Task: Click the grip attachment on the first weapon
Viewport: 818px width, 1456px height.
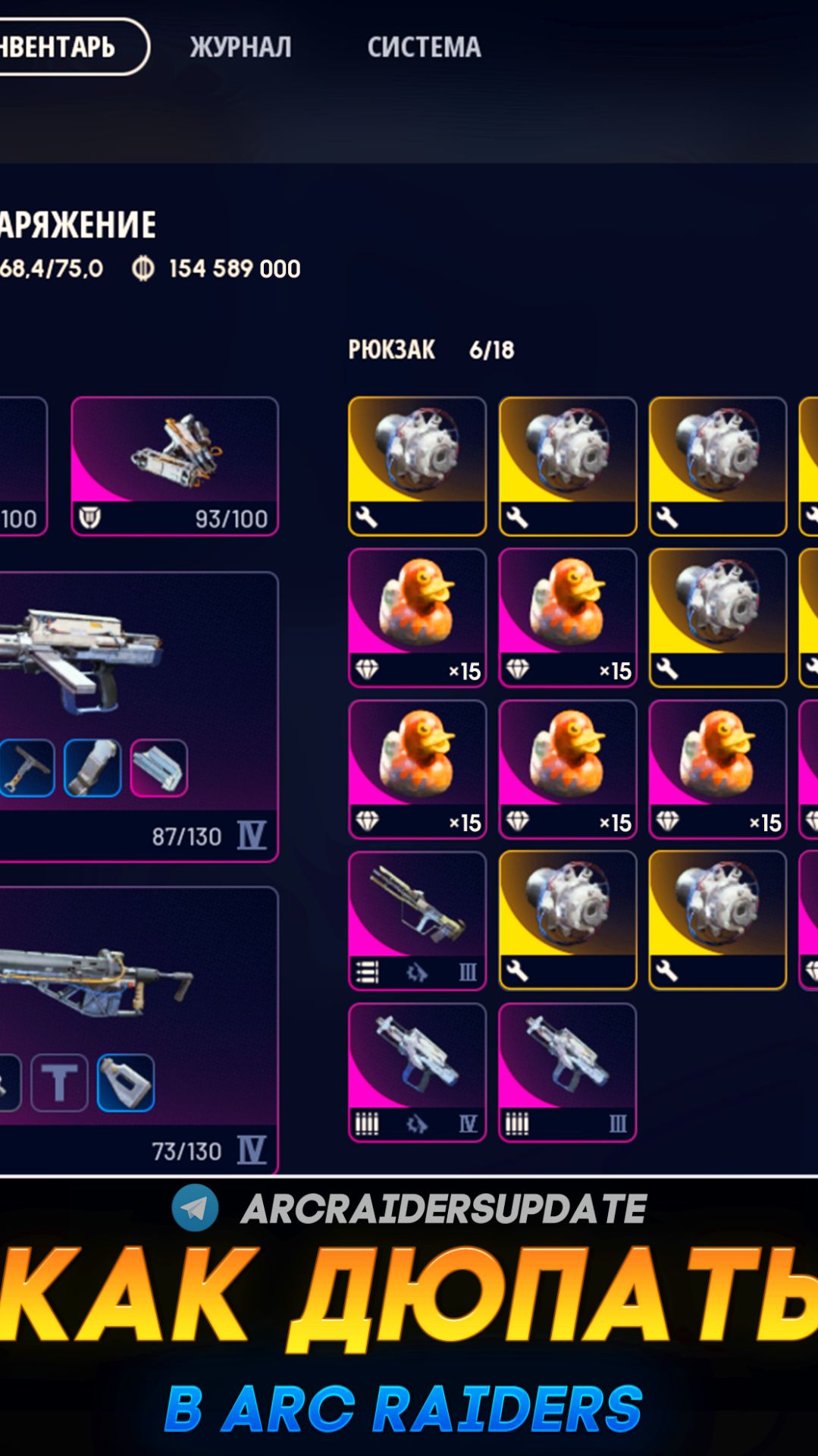Action: click(x=92, y=767)
